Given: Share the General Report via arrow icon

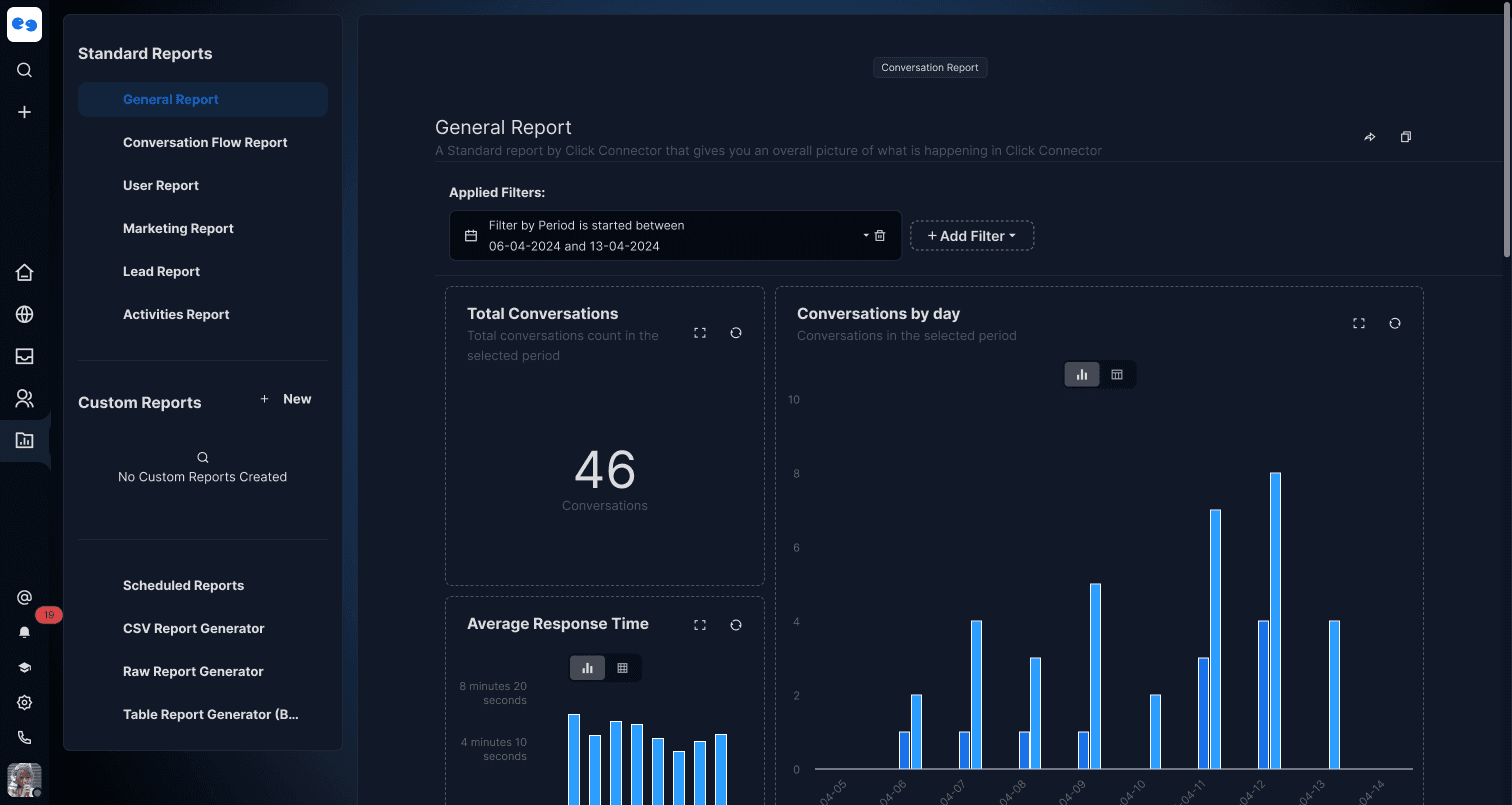Looking at the screenshot, I should (1370, 137).
